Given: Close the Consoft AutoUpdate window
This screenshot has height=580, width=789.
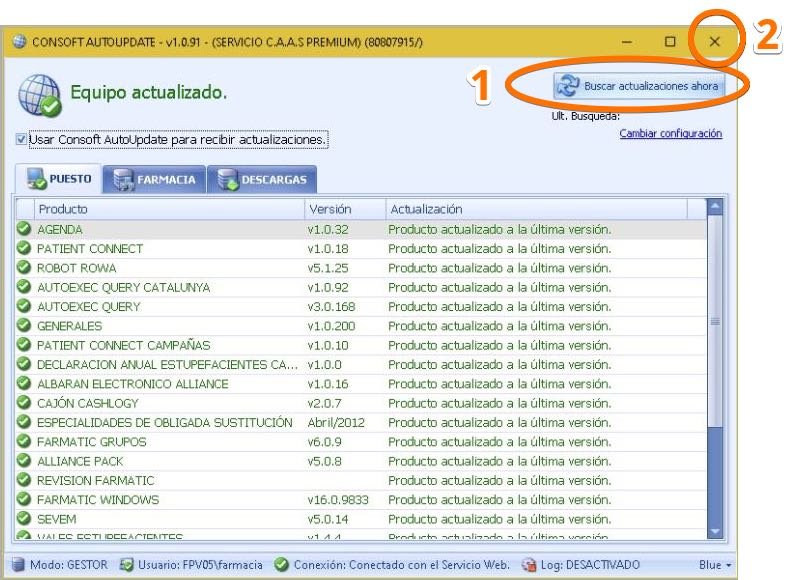Looking at the screenshot, I should click(x=715, y=42).
